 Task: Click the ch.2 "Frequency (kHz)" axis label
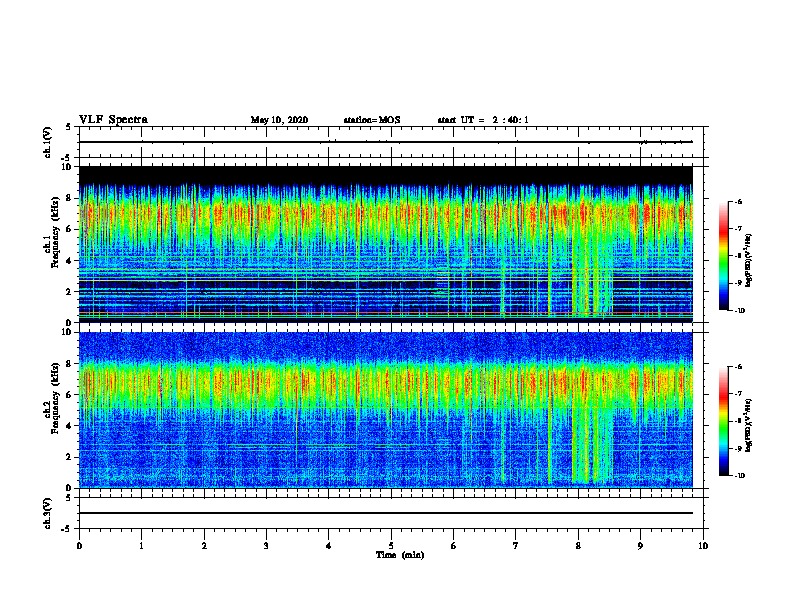click(x=55, y=398)
